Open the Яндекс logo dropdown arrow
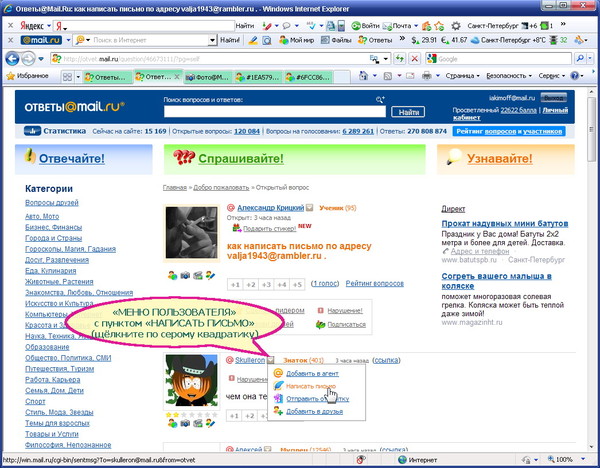Viewport: 600px width, 468px height. [49, 26]
